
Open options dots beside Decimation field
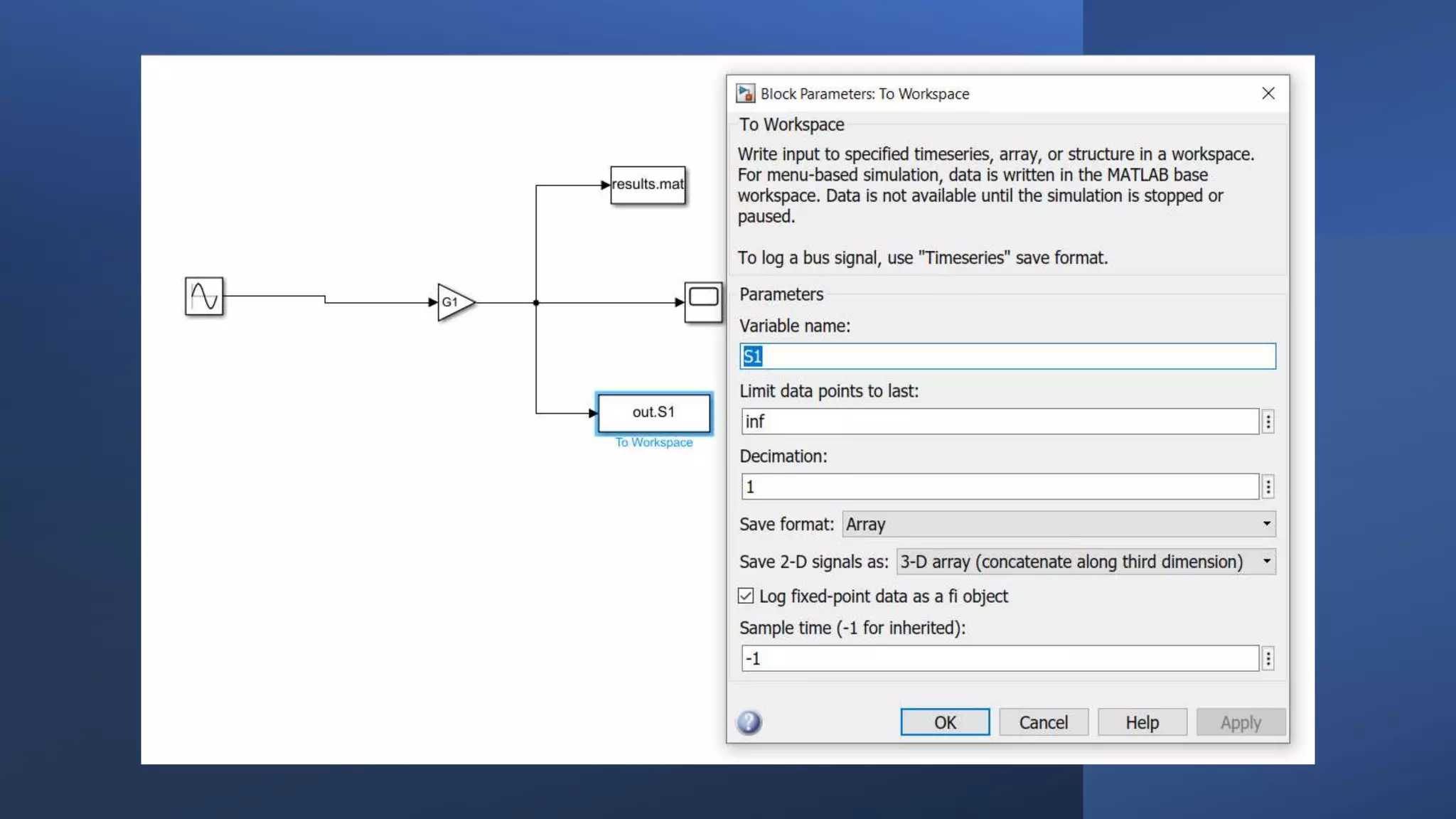(1268, 487)
